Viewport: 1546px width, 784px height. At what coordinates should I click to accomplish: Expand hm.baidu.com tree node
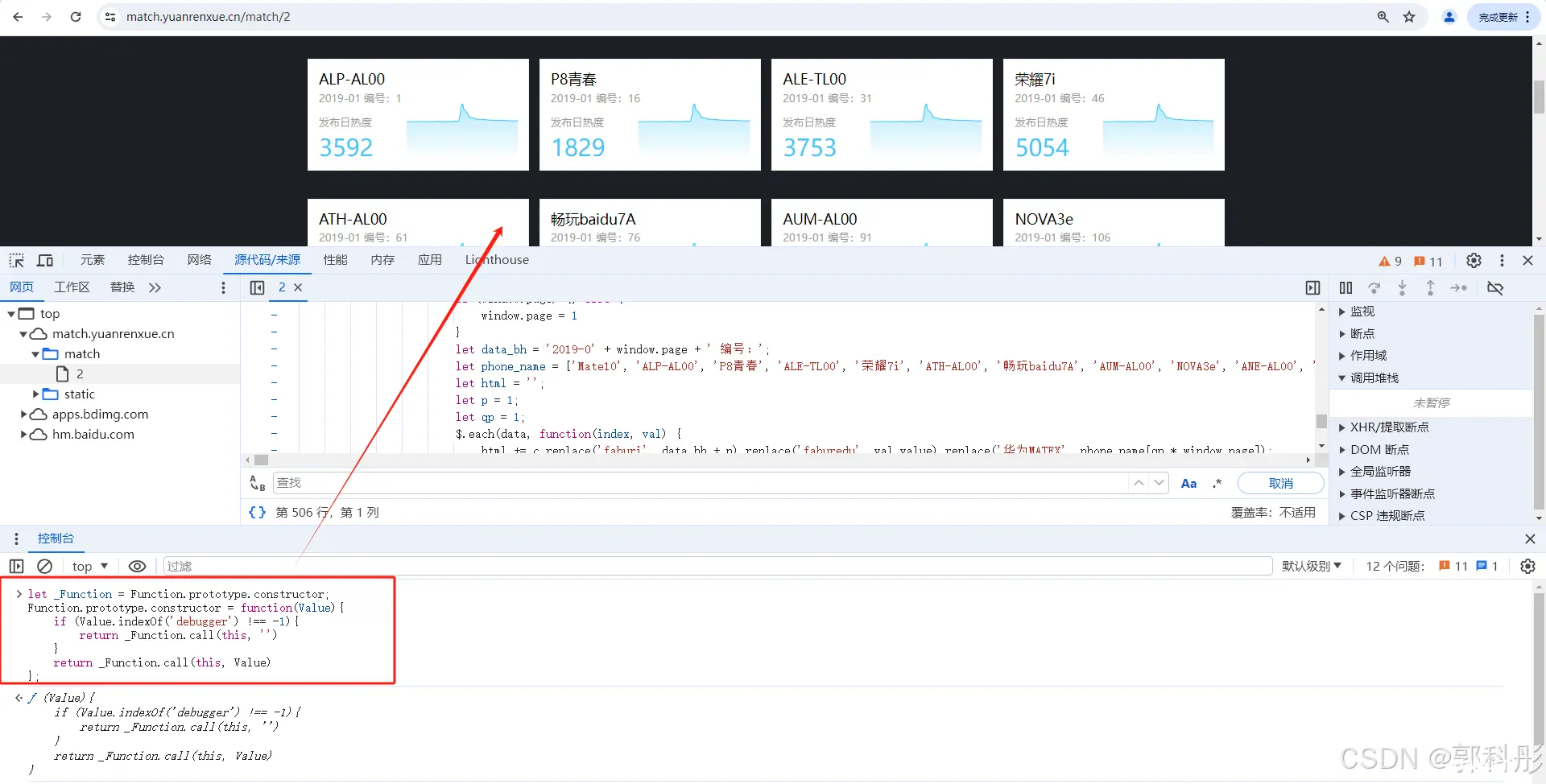(23, 435)
